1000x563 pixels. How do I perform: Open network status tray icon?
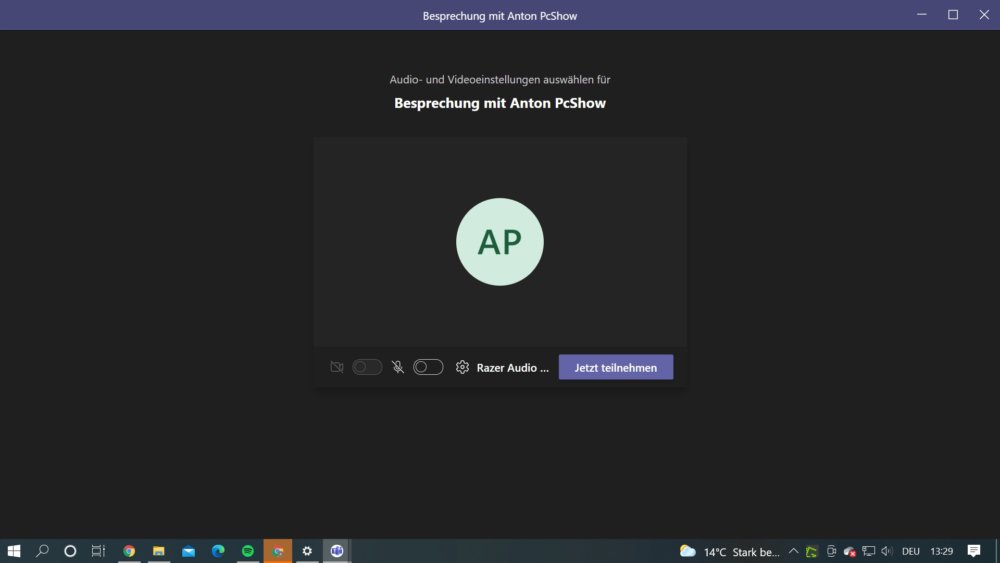coord(869,551)
